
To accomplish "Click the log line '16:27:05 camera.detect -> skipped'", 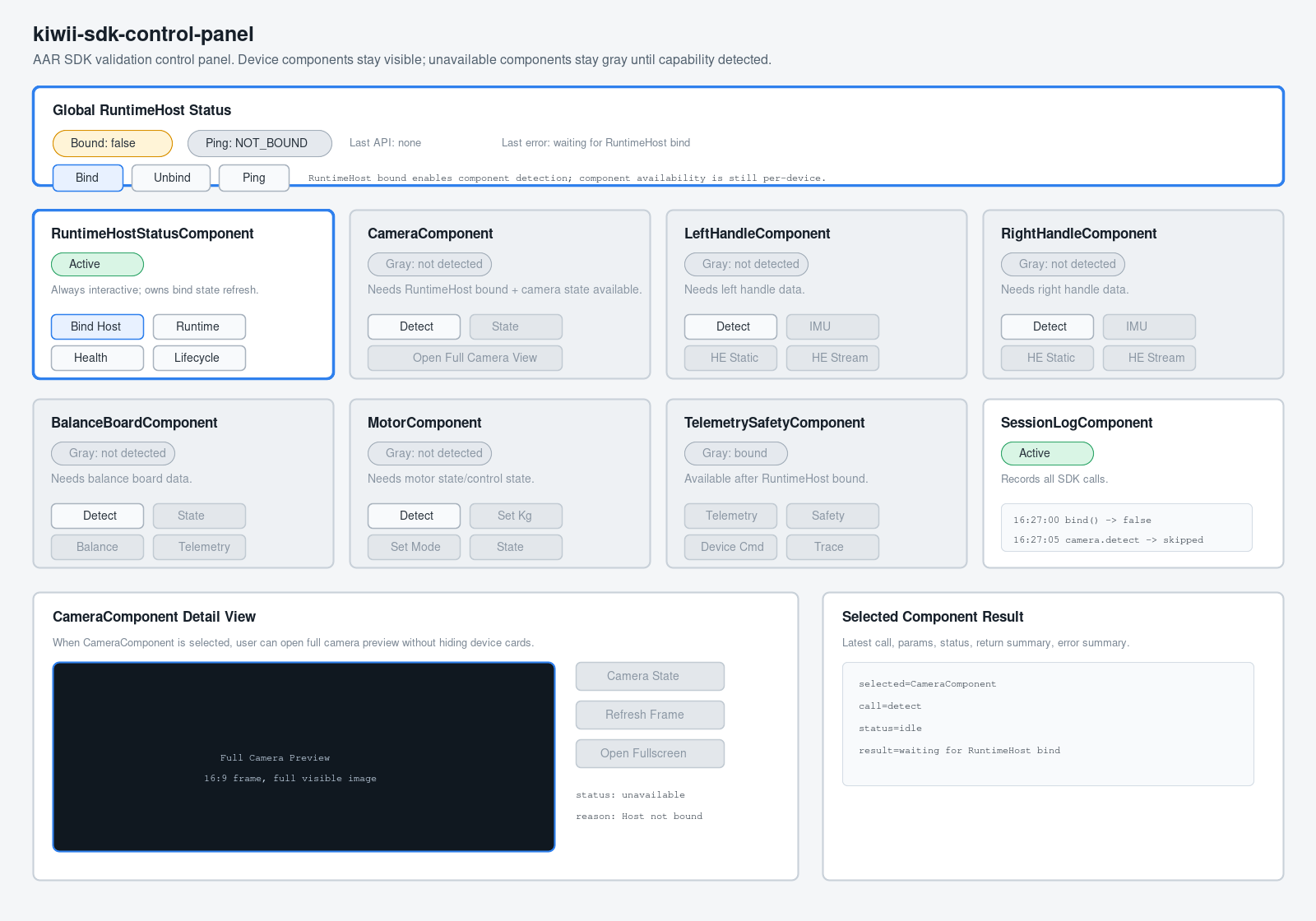I will tap(1108, 539).
